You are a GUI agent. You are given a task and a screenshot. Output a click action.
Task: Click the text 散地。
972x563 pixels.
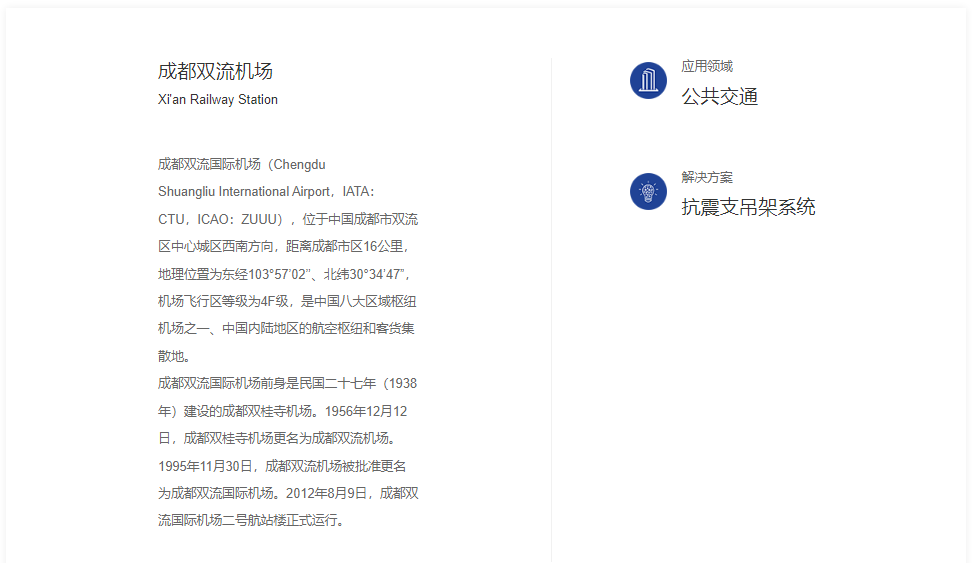click(174, 357)
